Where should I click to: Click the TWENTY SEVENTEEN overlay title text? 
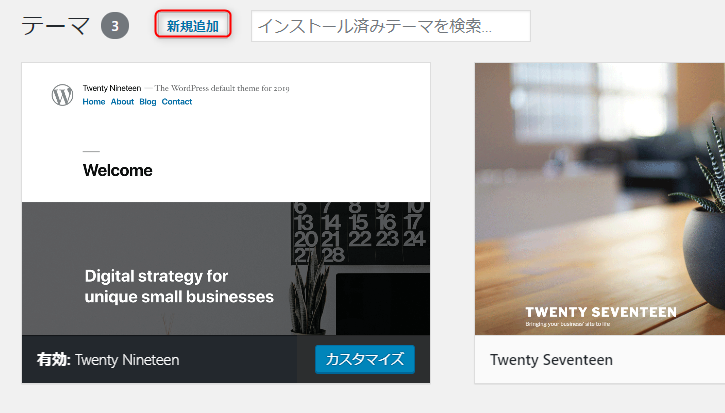pyautogui.click(x=601, y=313)
